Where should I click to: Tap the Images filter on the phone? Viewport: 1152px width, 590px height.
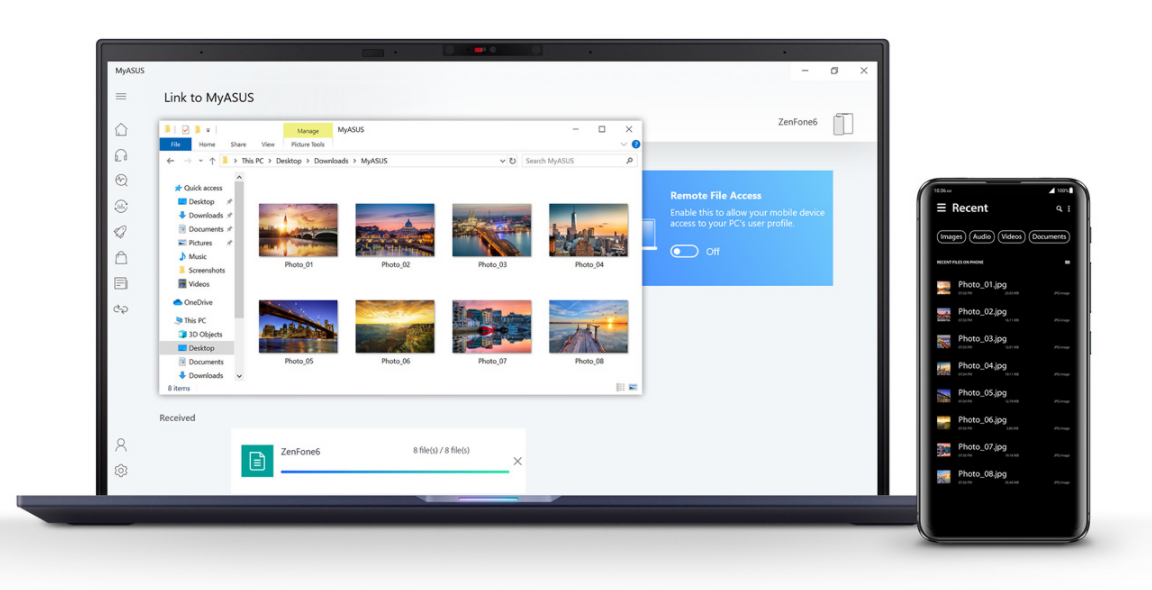click(x=951, y=237)
